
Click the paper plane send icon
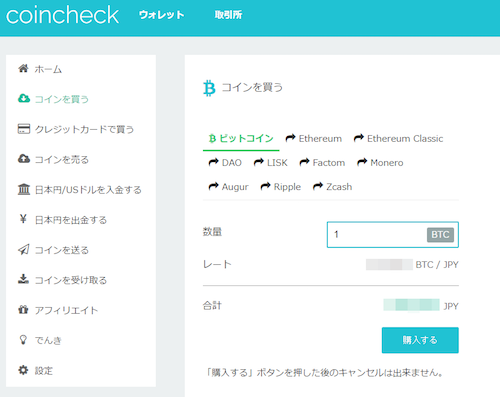point(23,249)
